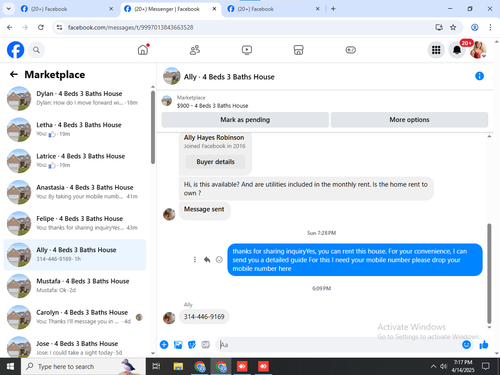The height and width of the screenshot is (375, 500).
Task: Open more actions for the blue message
Action: (195, 259)
